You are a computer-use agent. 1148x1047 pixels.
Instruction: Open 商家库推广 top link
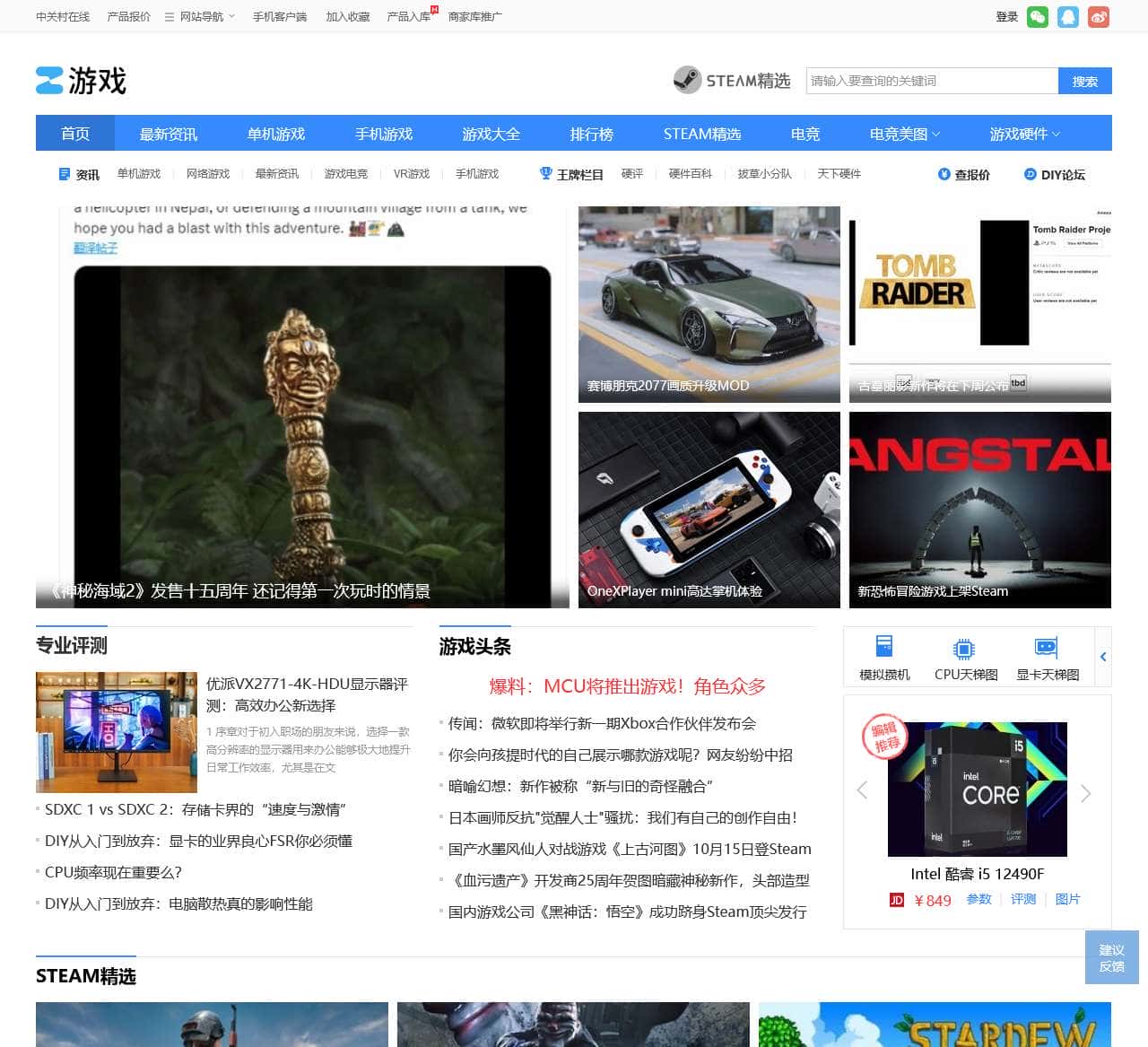[475, 17]
